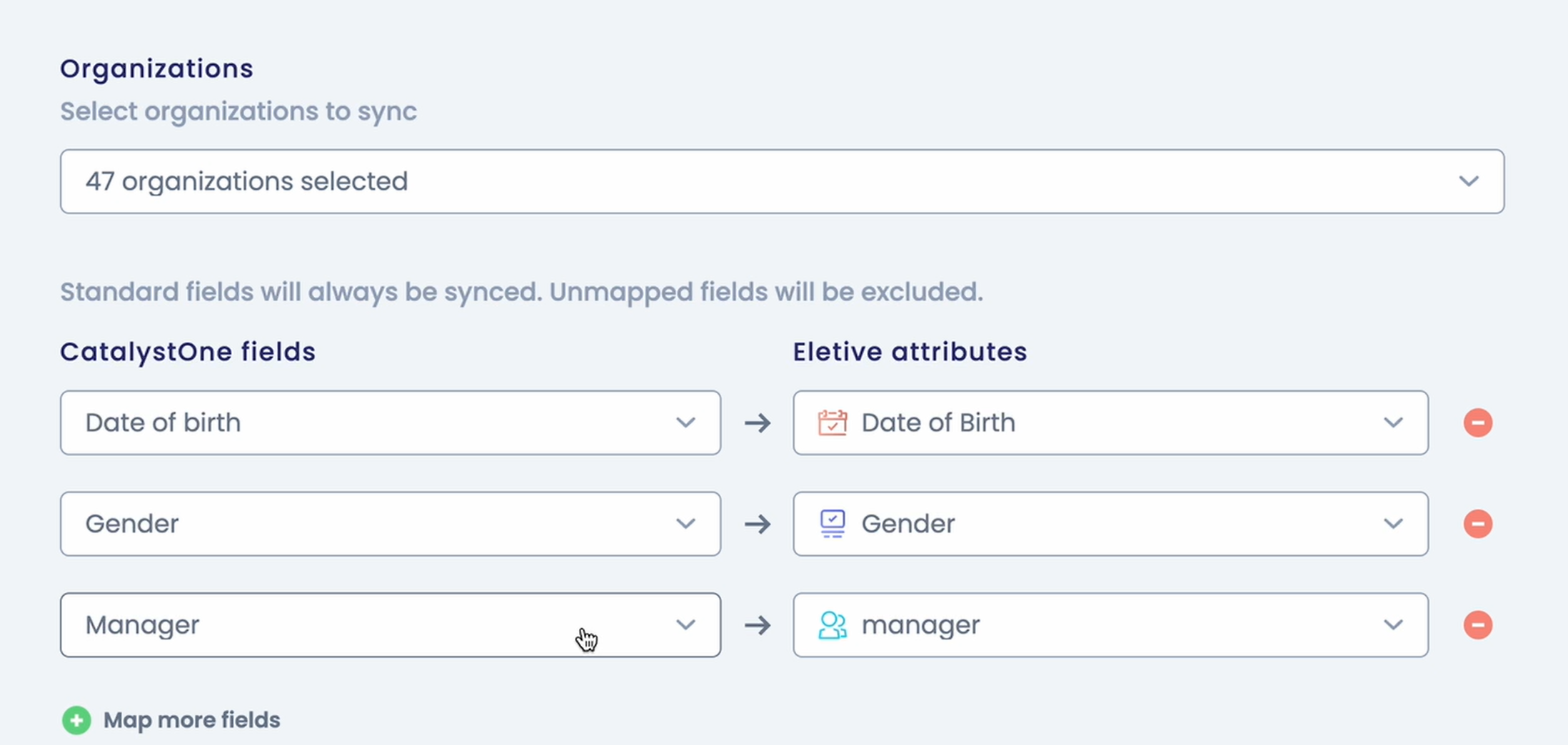Open the Gender CatalystOne field dropdown
The width and height of the screenshot is (1568, 745).
(x=391, y=524)
